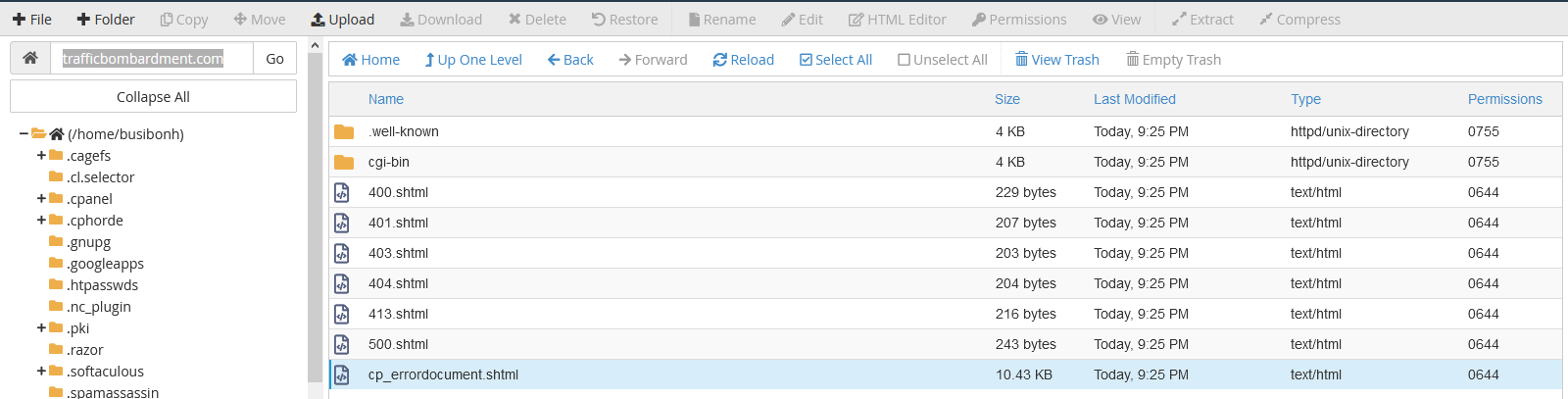Click the cgi-bin folder icon
Image resolution: width=1568 pixels, height=399 pixels.
pos(344,162)
